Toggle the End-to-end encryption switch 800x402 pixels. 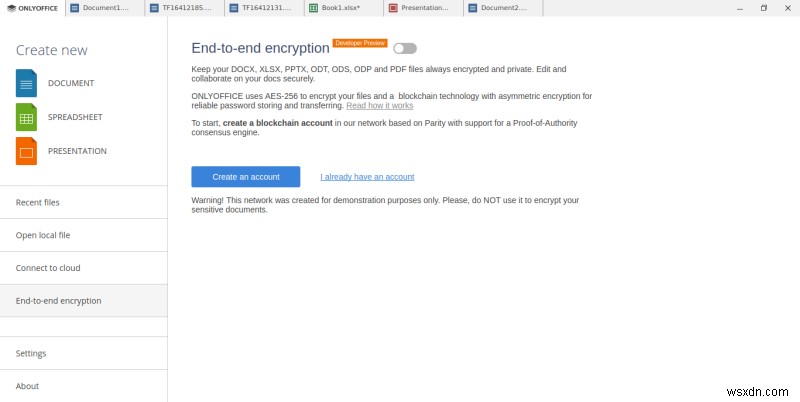[x=405, y=48]
